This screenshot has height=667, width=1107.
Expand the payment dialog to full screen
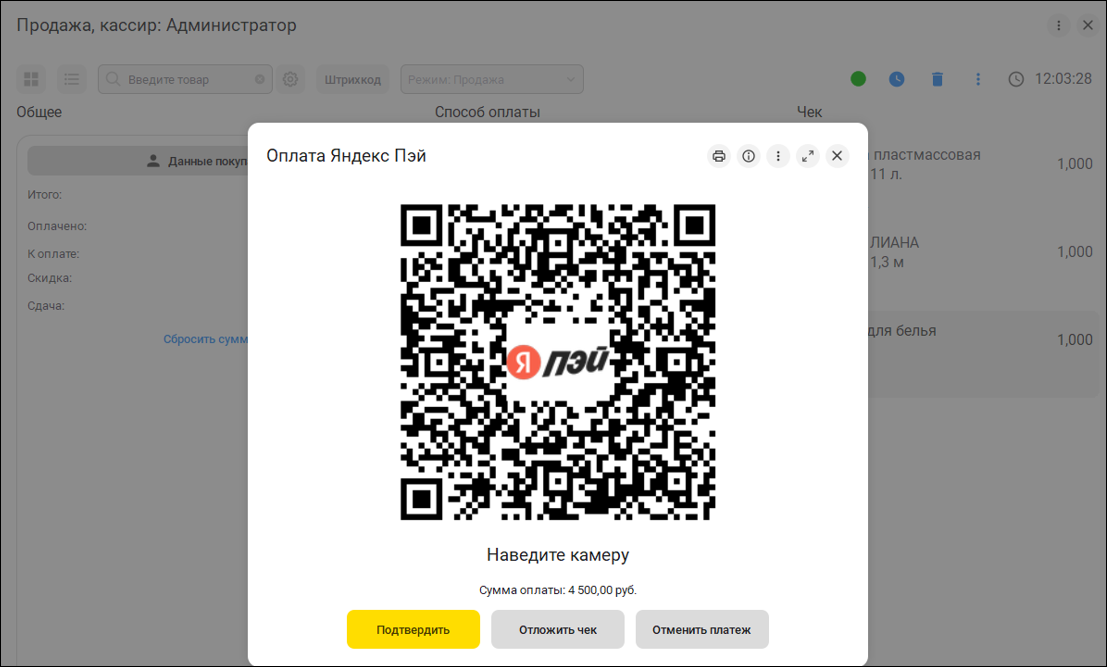808,156
